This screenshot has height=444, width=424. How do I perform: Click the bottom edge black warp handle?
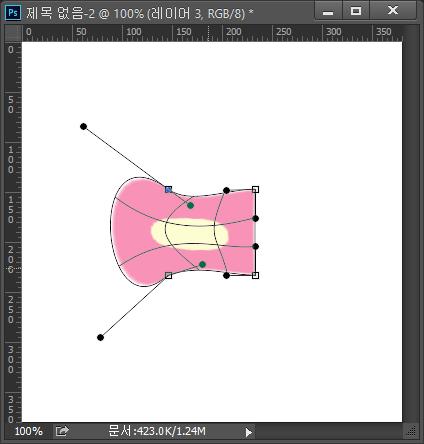[x=226, y=275]
